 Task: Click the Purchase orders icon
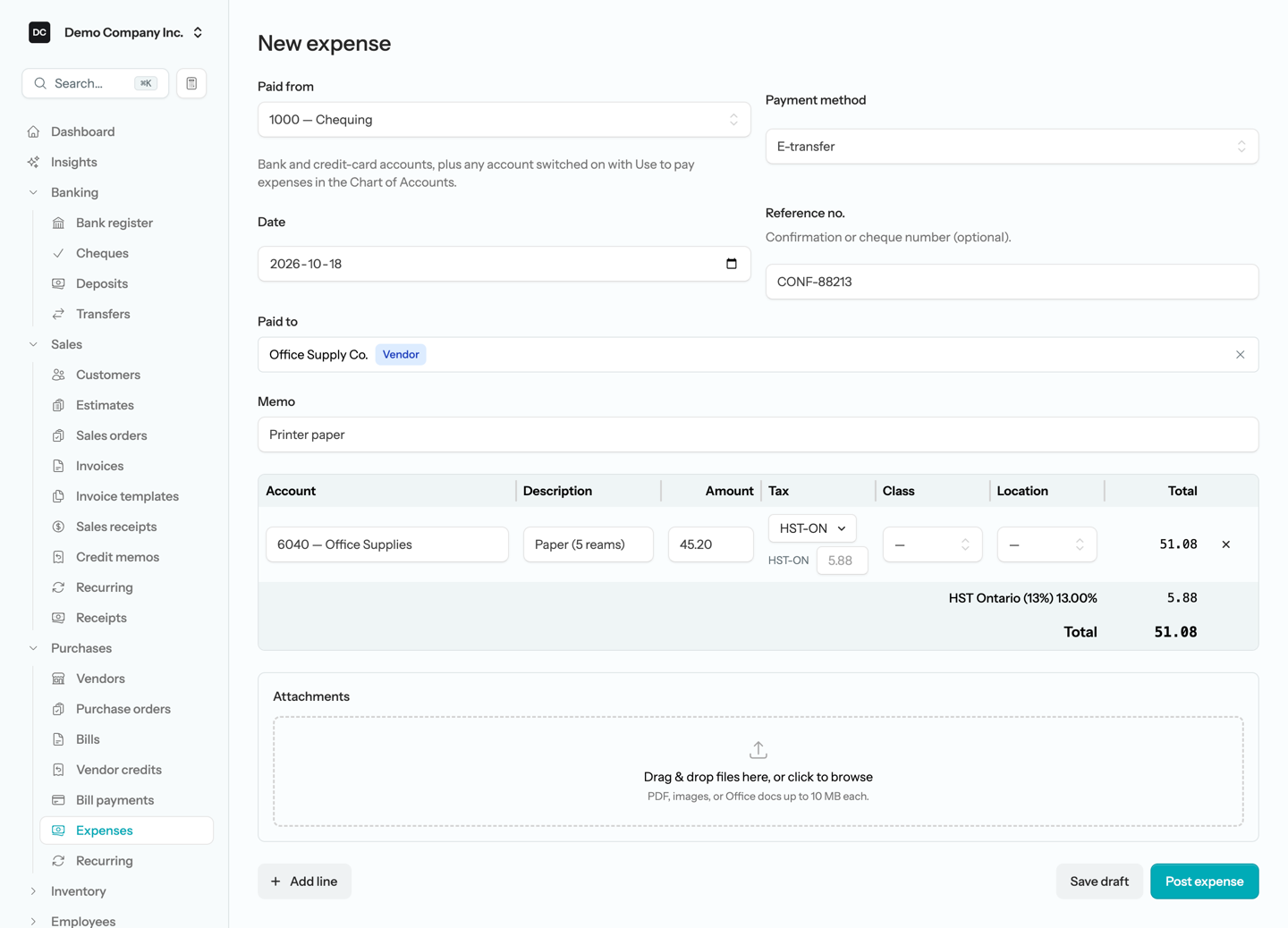58,709
